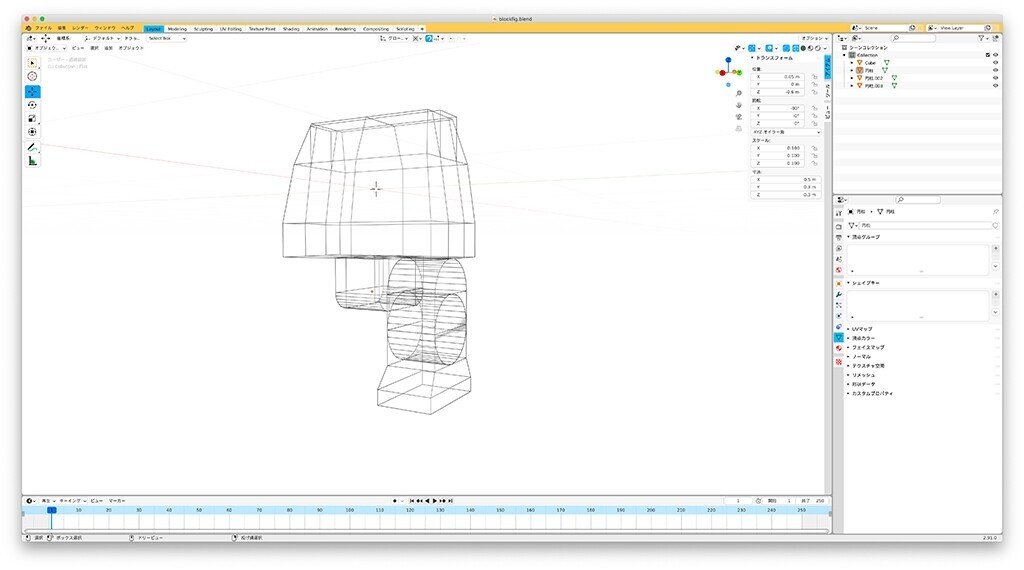Open Material properties tab icon
This screenshot has width=1024, height=570.
click(839, 349)
